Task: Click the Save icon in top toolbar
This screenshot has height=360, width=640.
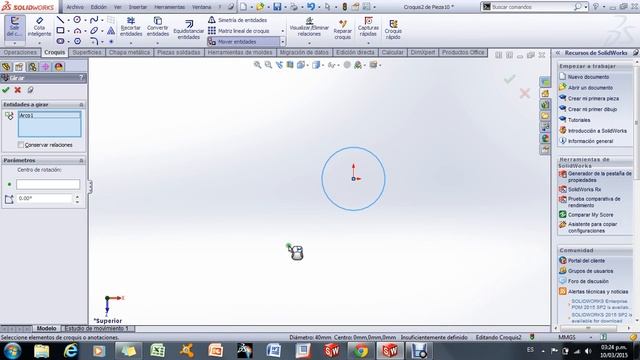Action: pos(277,7)
